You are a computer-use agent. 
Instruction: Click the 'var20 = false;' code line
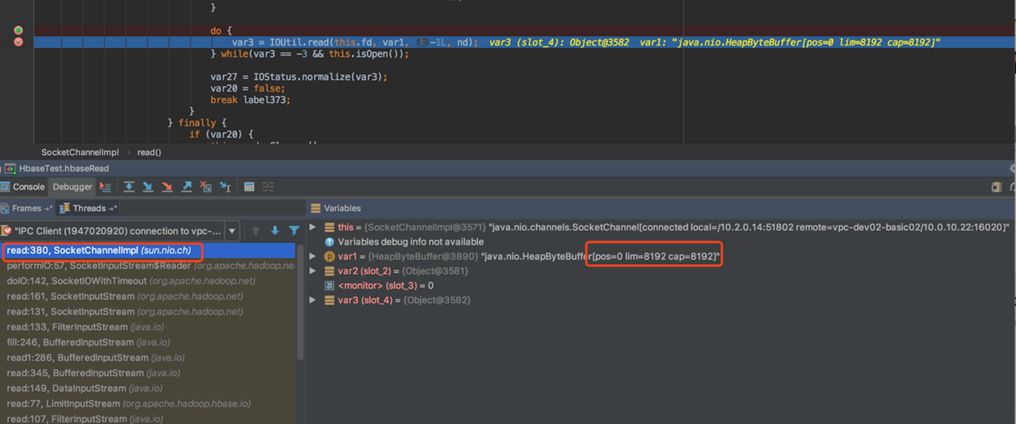coord(248,88)
